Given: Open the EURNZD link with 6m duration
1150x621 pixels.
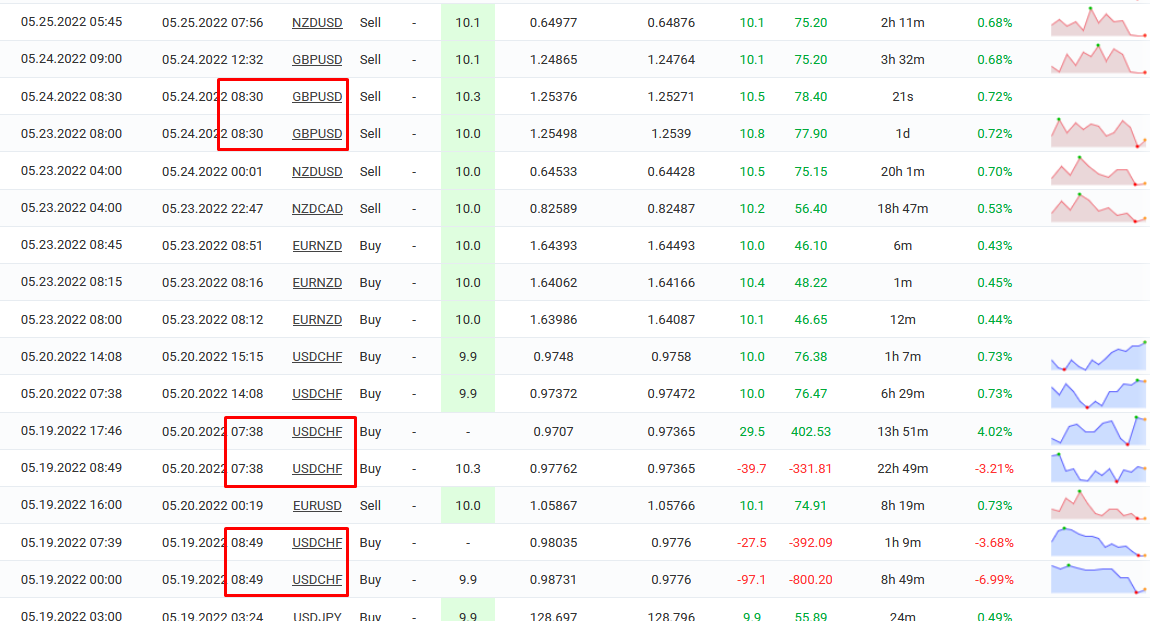Looking at the screenshot, I should tap(317, 246).
